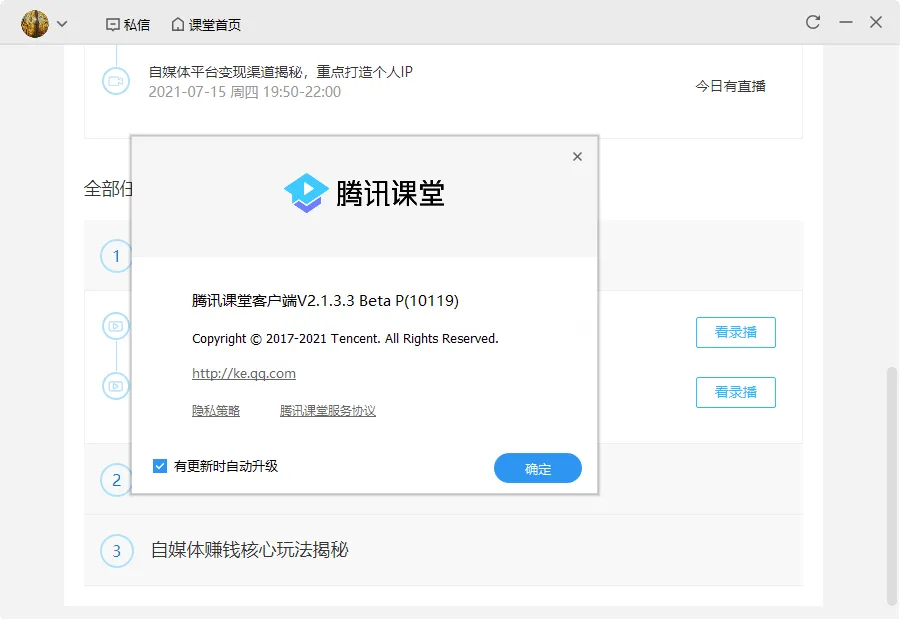Expand chapter number 2 circle
The height and width of the screenshot is (620, 900).
[x=116, y=480]
